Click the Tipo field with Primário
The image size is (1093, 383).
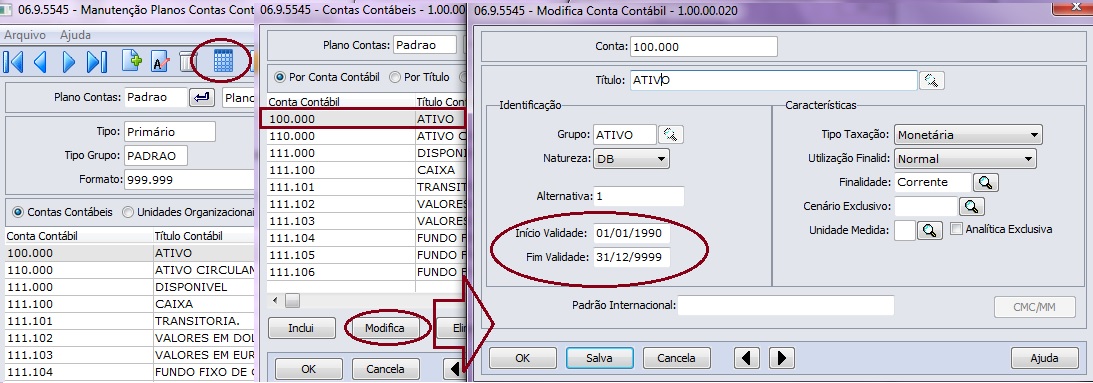tap(170, 132)
